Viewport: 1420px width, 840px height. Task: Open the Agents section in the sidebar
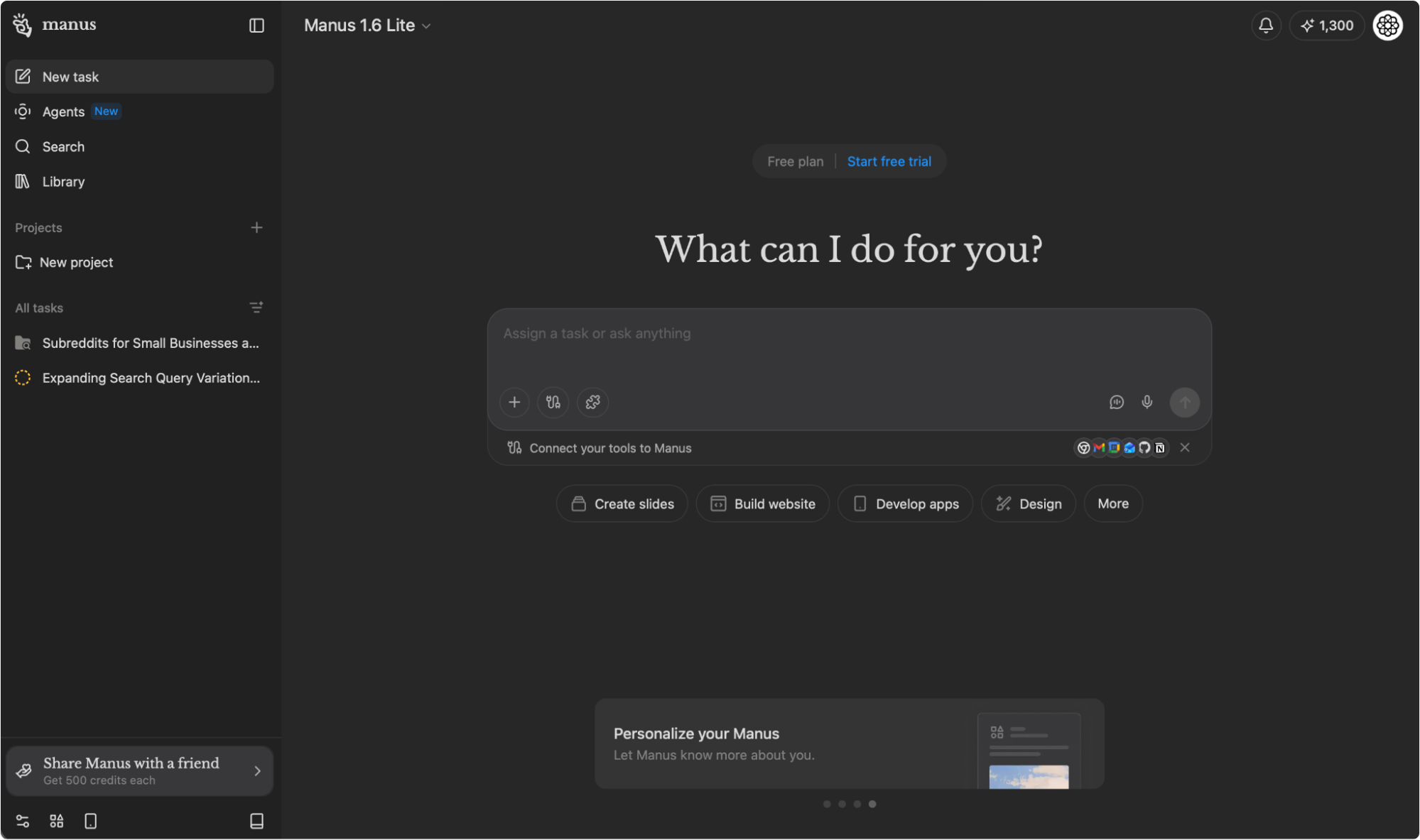coord(64,111)
